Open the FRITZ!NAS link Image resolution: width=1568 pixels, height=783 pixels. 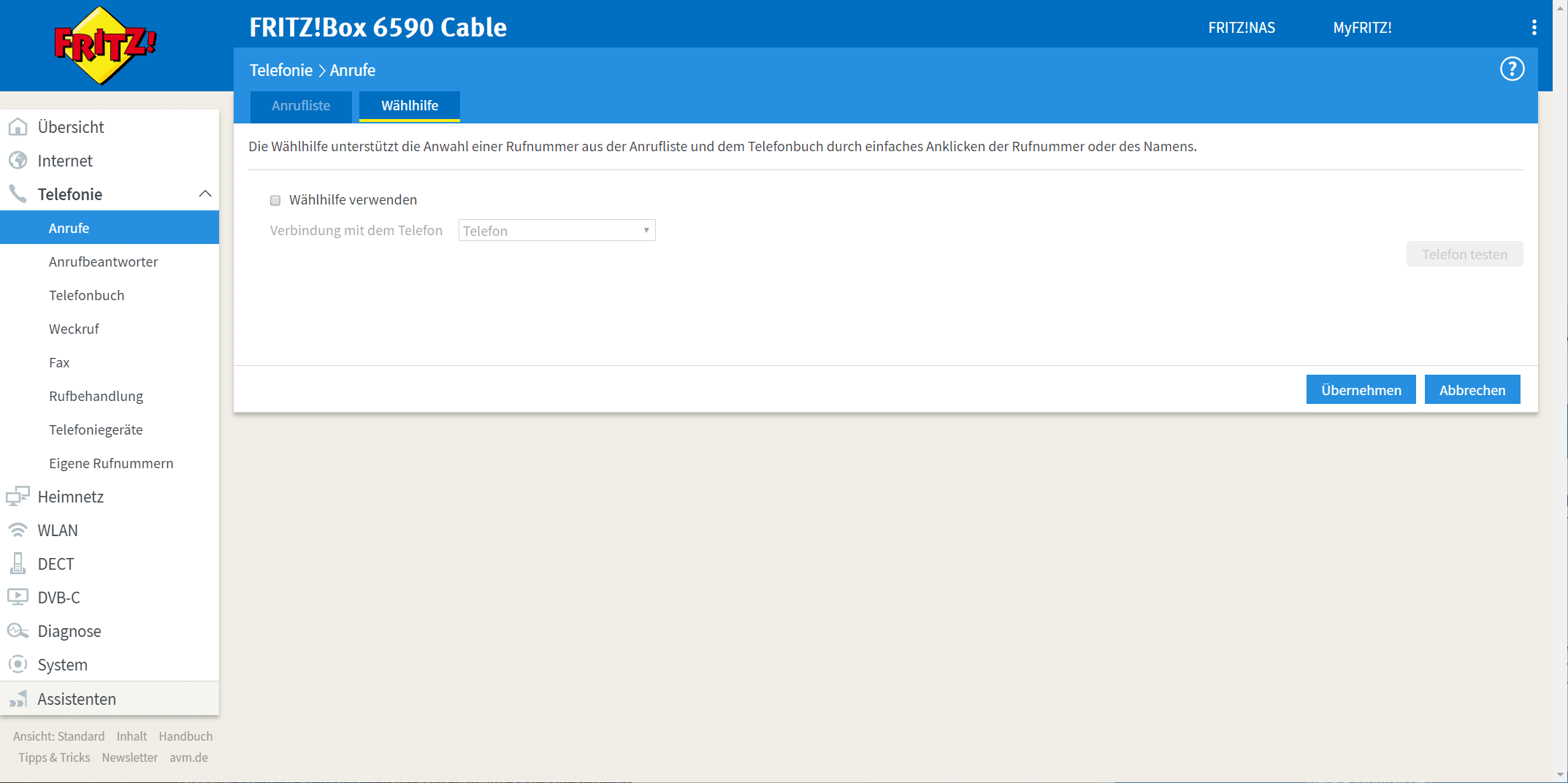1241,28
